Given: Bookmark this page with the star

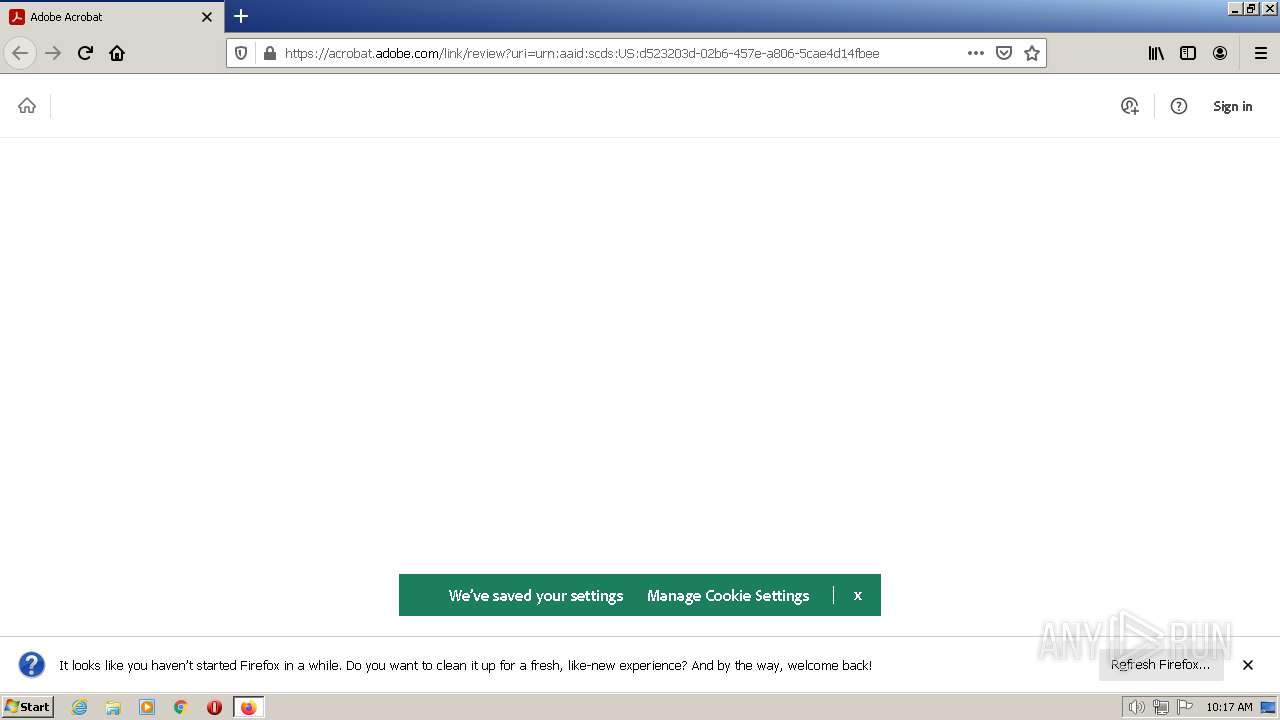Looking at the screenshot, I should click(1032, 53).
